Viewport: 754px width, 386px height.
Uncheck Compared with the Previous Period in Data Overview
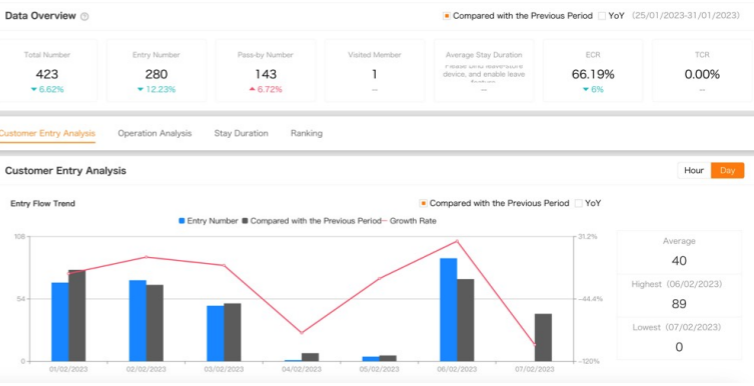click(446, 16)
